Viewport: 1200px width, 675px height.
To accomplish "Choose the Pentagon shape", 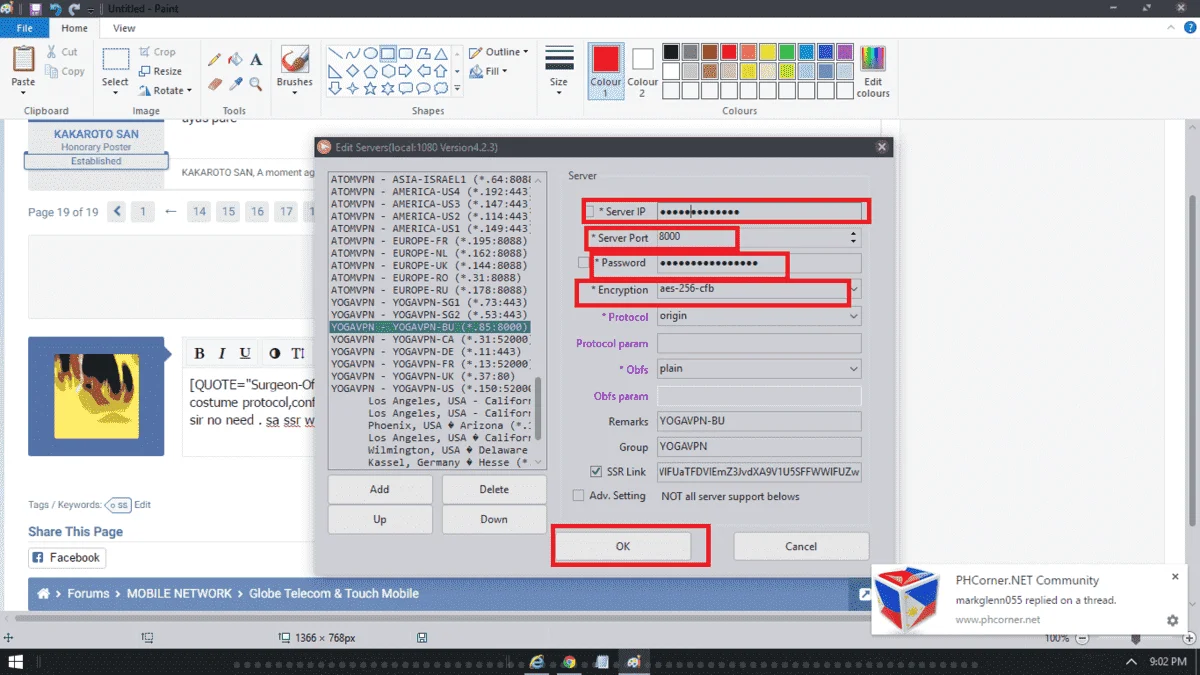I will tap(370, 71).
